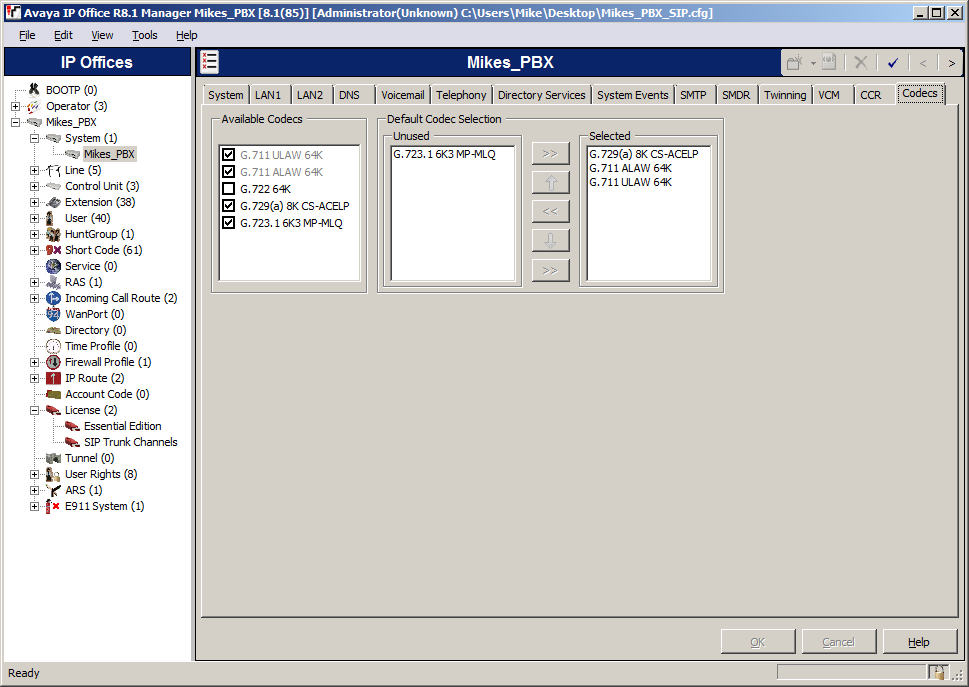
Task: Click the delete record X icon
Action: (861, 62)
